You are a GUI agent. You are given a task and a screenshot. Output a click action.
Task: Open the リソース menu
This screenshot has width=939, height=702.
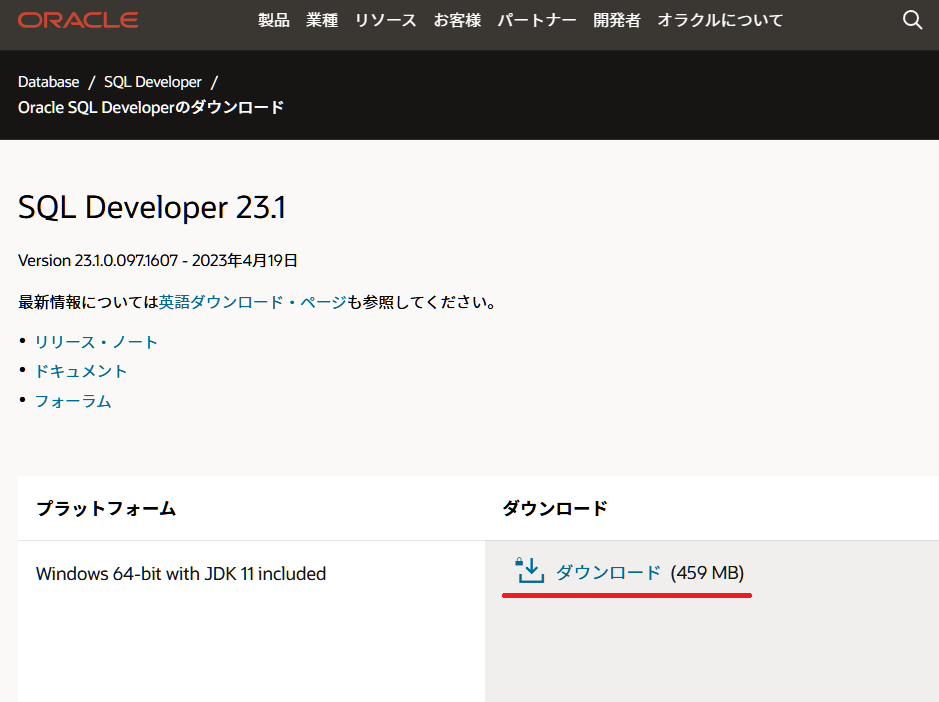[386, 20]
